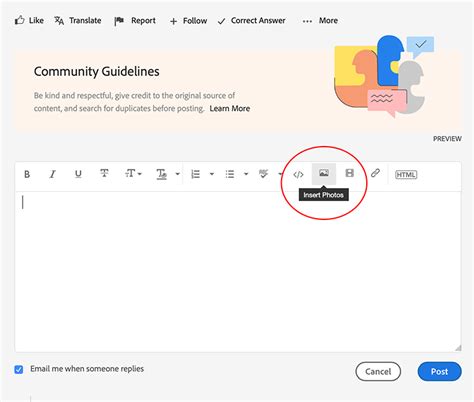The image size is (474, 402).
Task: Click the Cancel button
Action: [378, 371]
